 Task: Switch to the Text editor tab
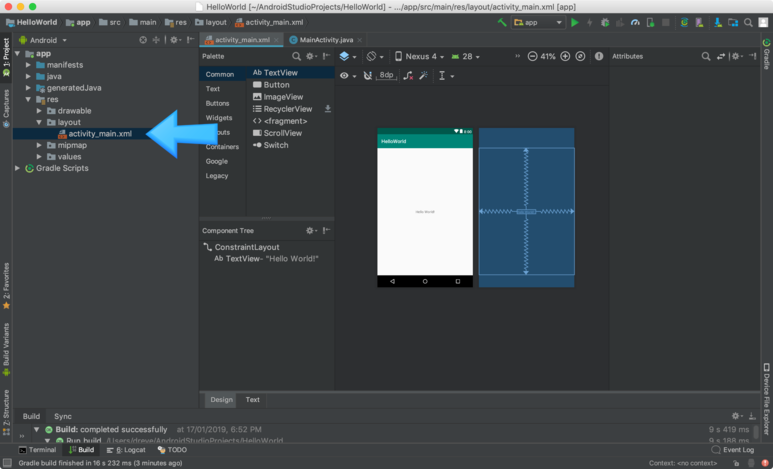point(252,399)
